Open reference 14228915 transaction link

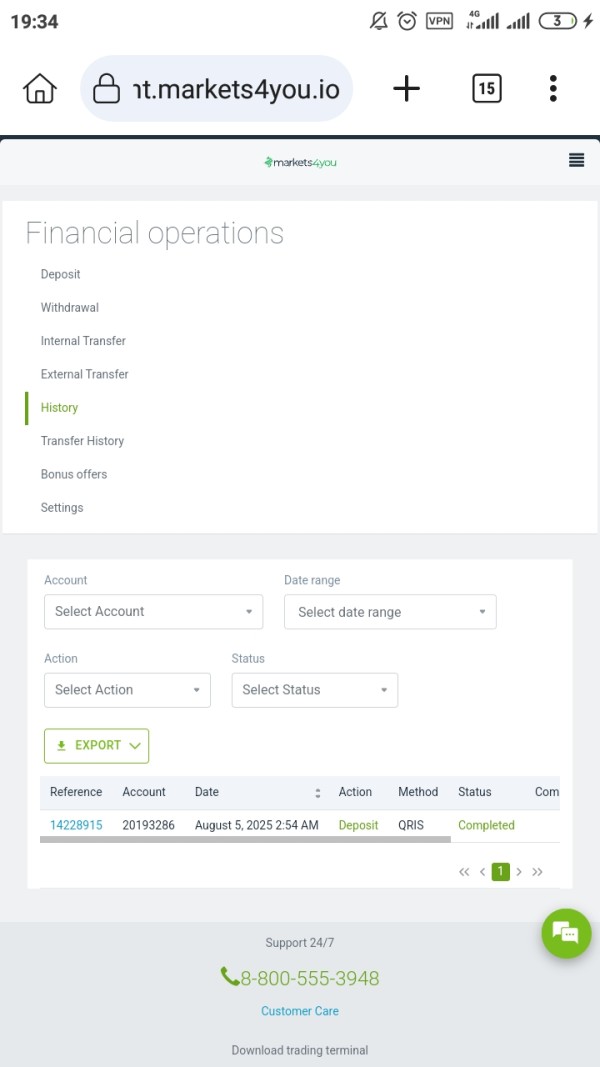click(x=76, y=825)
